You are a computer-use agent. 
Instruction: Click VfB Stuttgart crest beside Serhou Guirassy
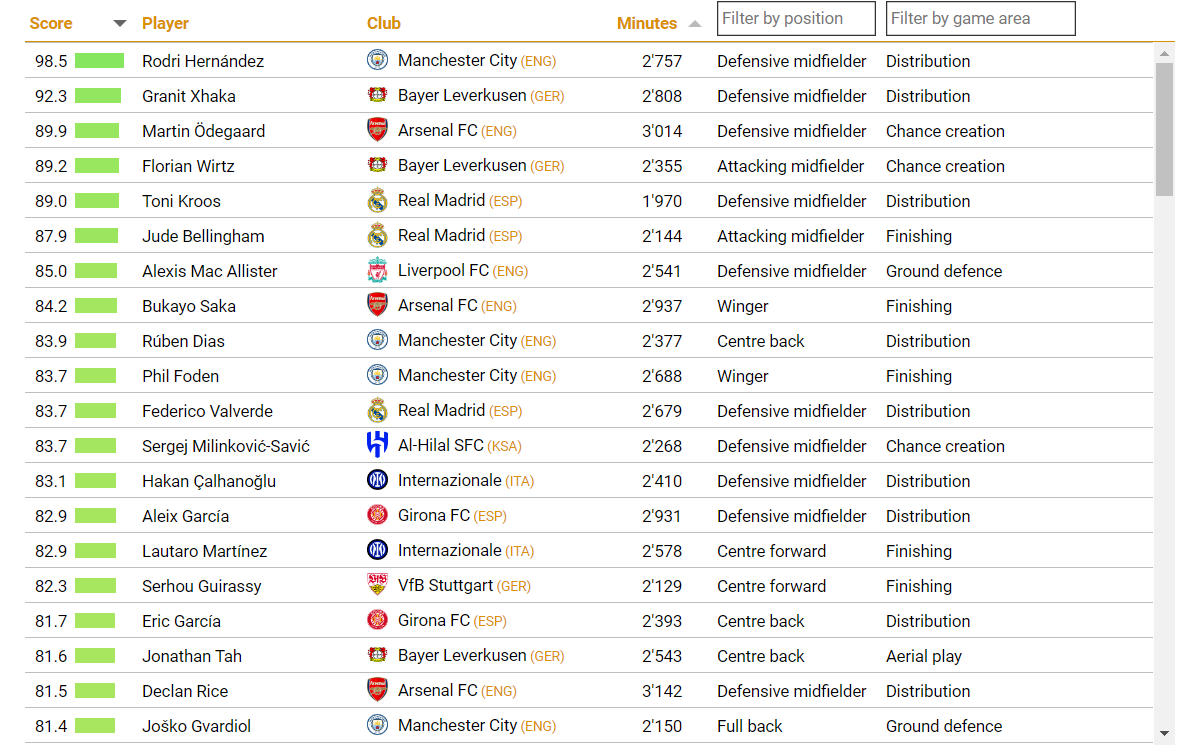377,585
